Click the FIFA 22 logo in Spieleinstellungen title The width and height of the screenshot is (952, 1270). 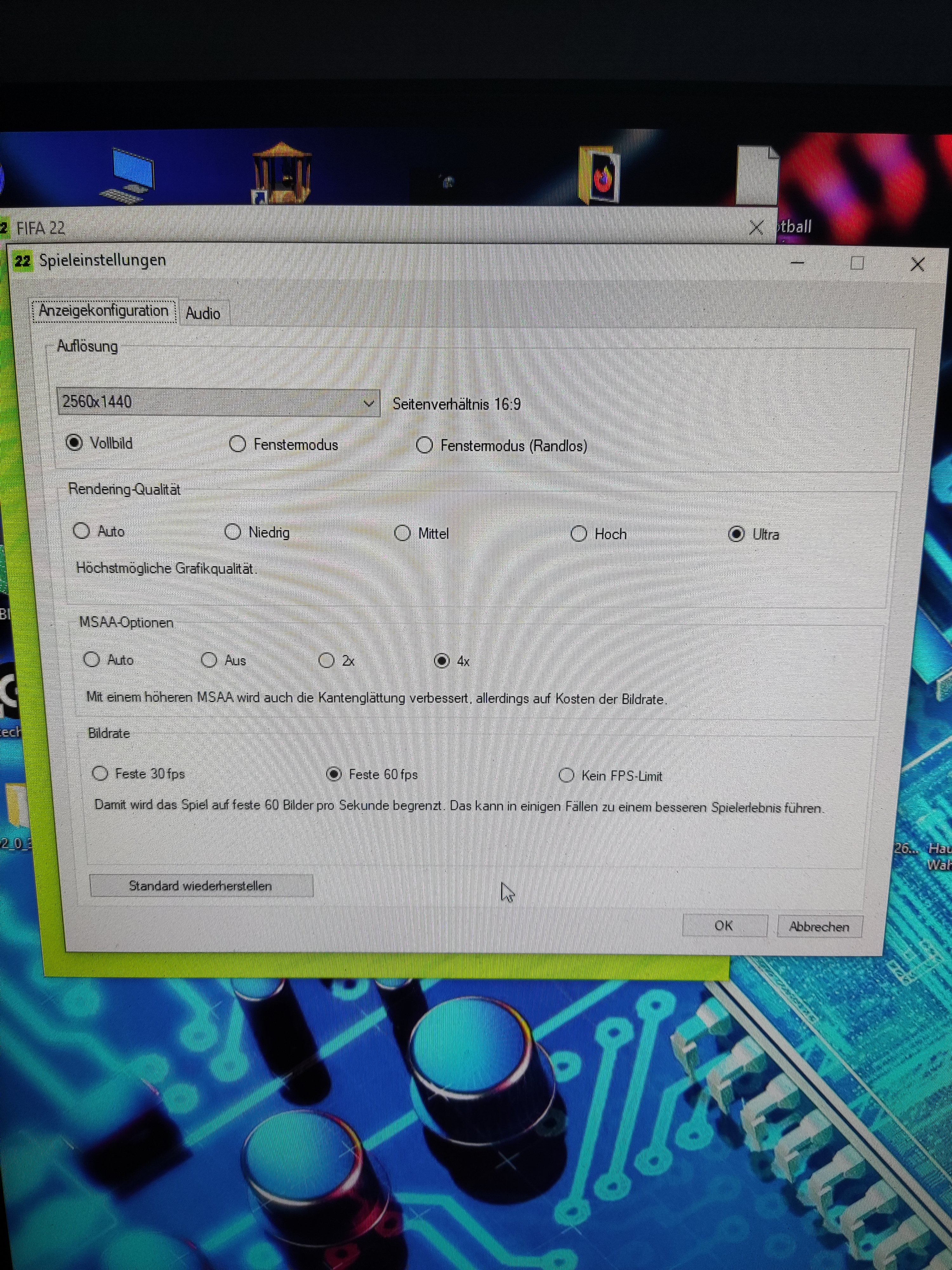click(x=23, y=261)
